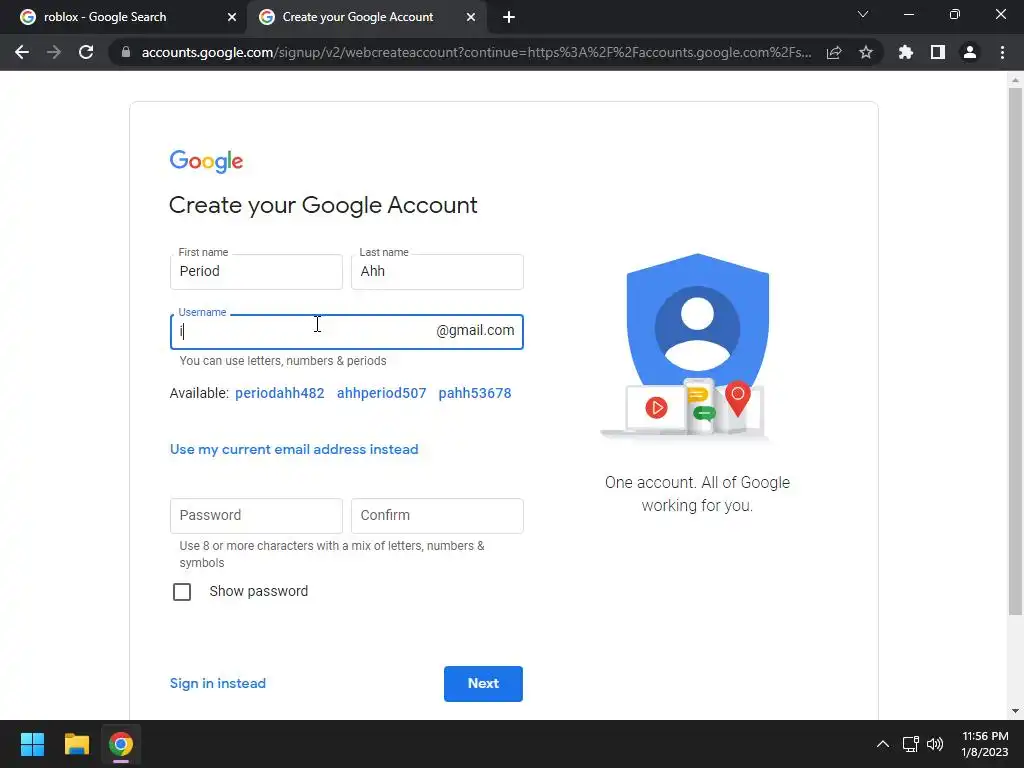The image size is (1024, 768).
Task: Open the volume speaker icon
Action: (935, 744)
